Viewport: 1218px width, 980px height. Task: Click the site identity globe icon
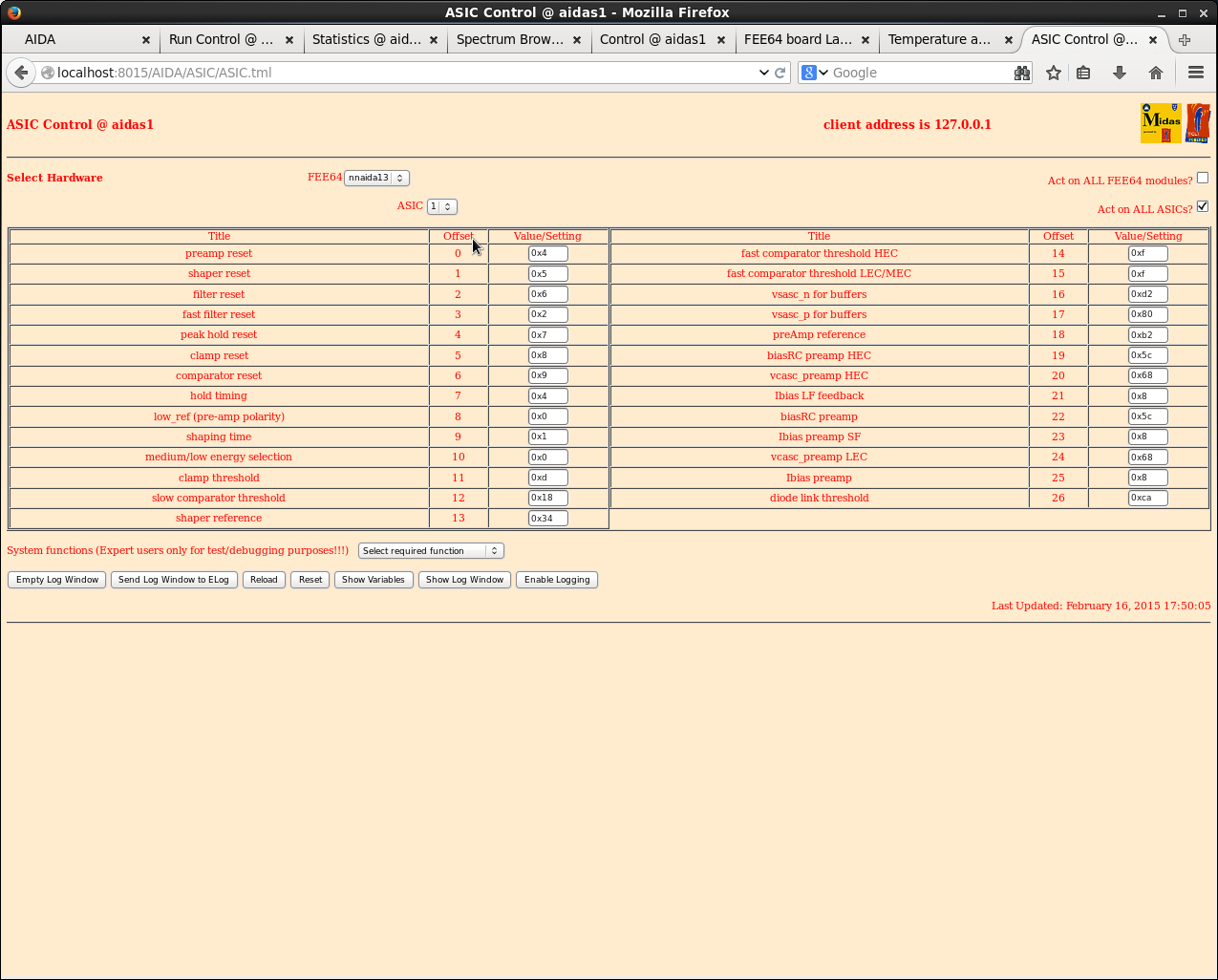(48, 73)
